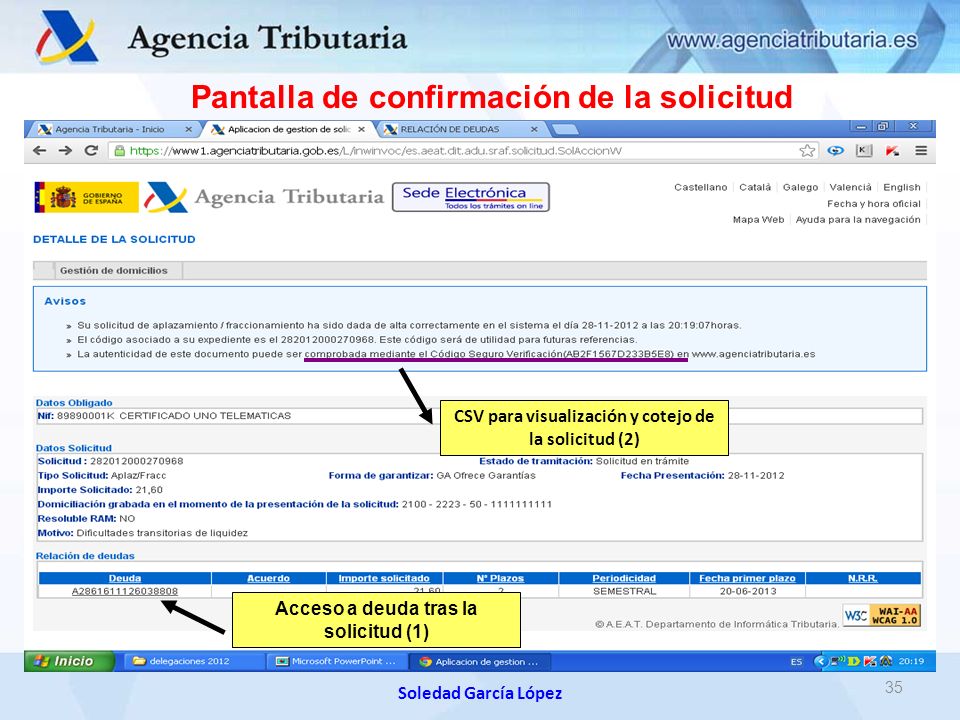Screen dimensions: 960x720
Task: Sort by Periodicidad column header
Action: click(624, 578)
